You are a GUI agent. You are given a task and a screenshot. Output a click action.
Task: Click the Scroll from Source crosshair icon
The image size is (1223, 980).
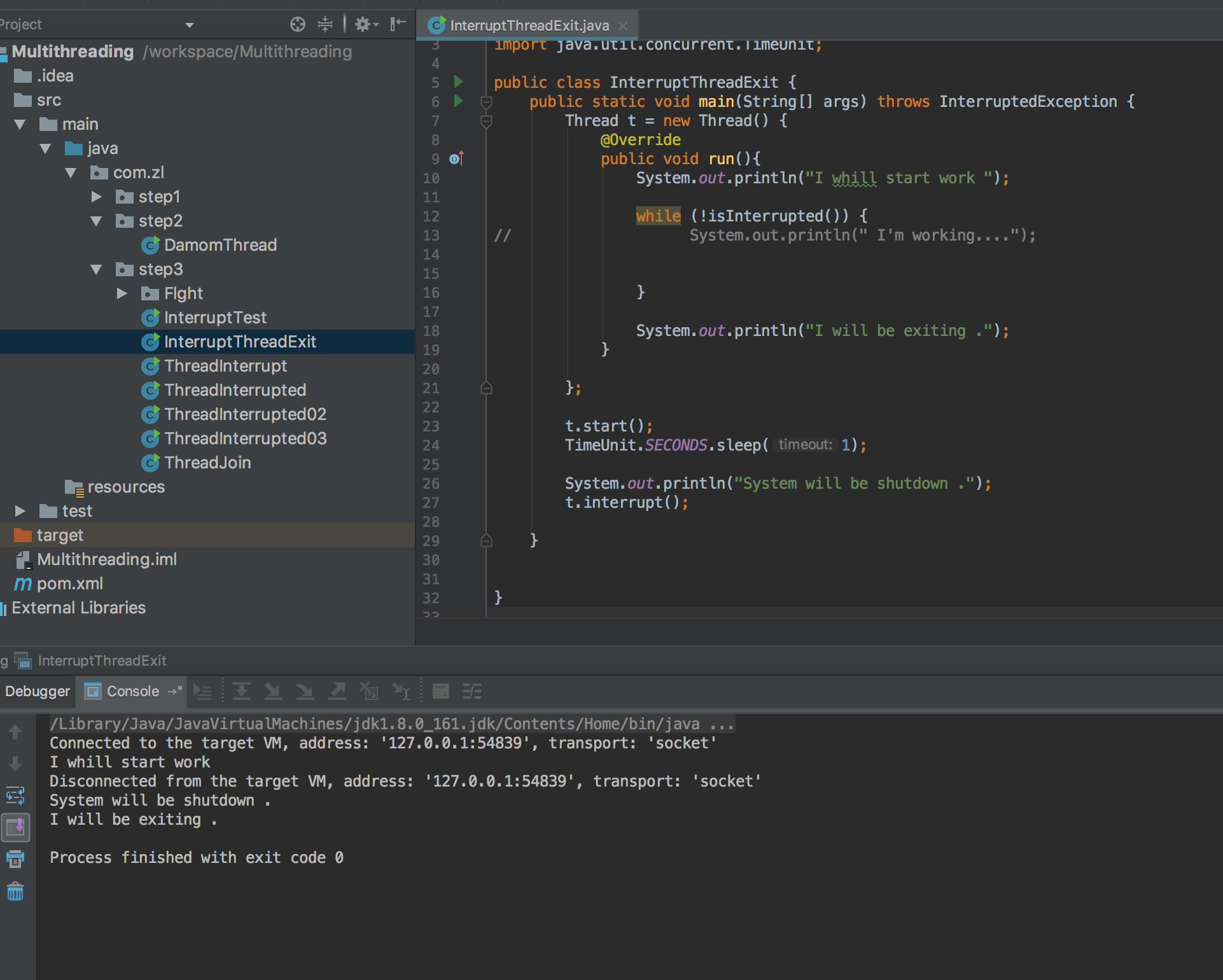point(297,24)
